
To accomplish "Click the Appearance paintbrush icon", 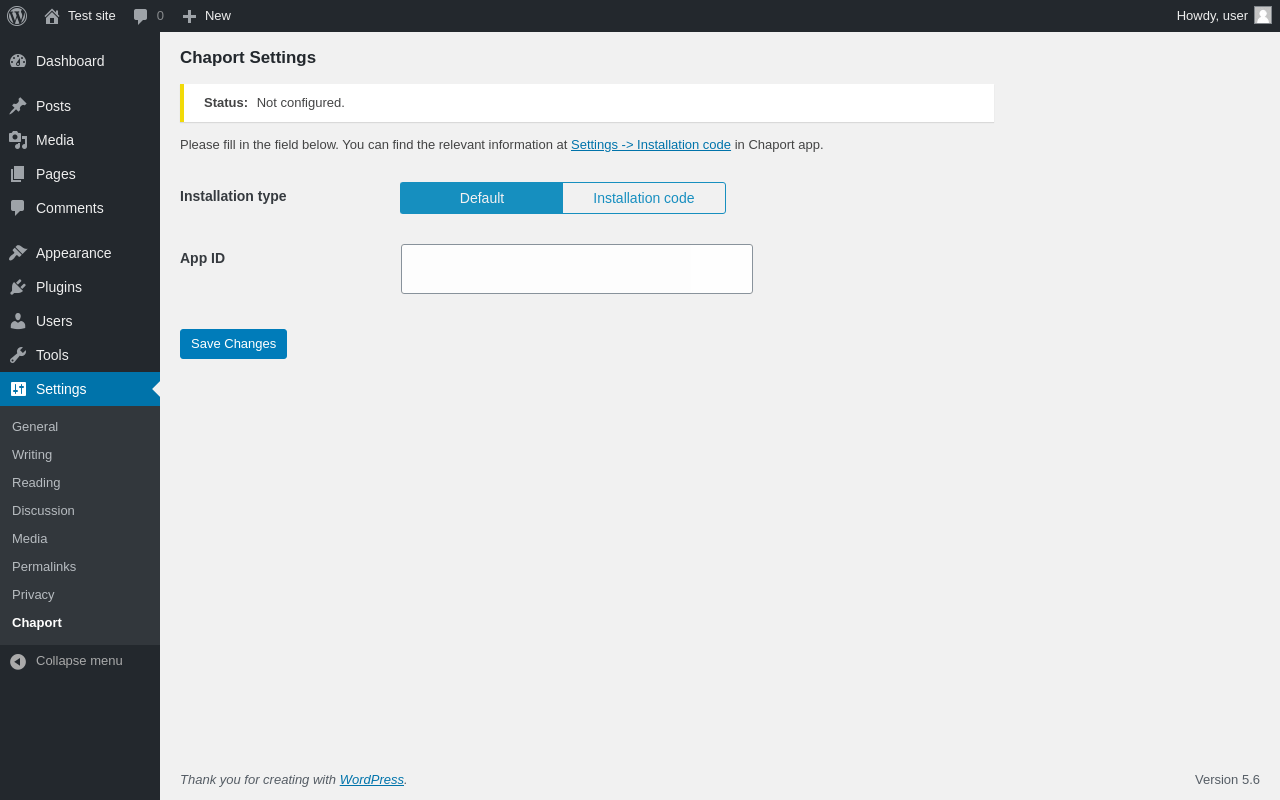I will tap(18, 253).
